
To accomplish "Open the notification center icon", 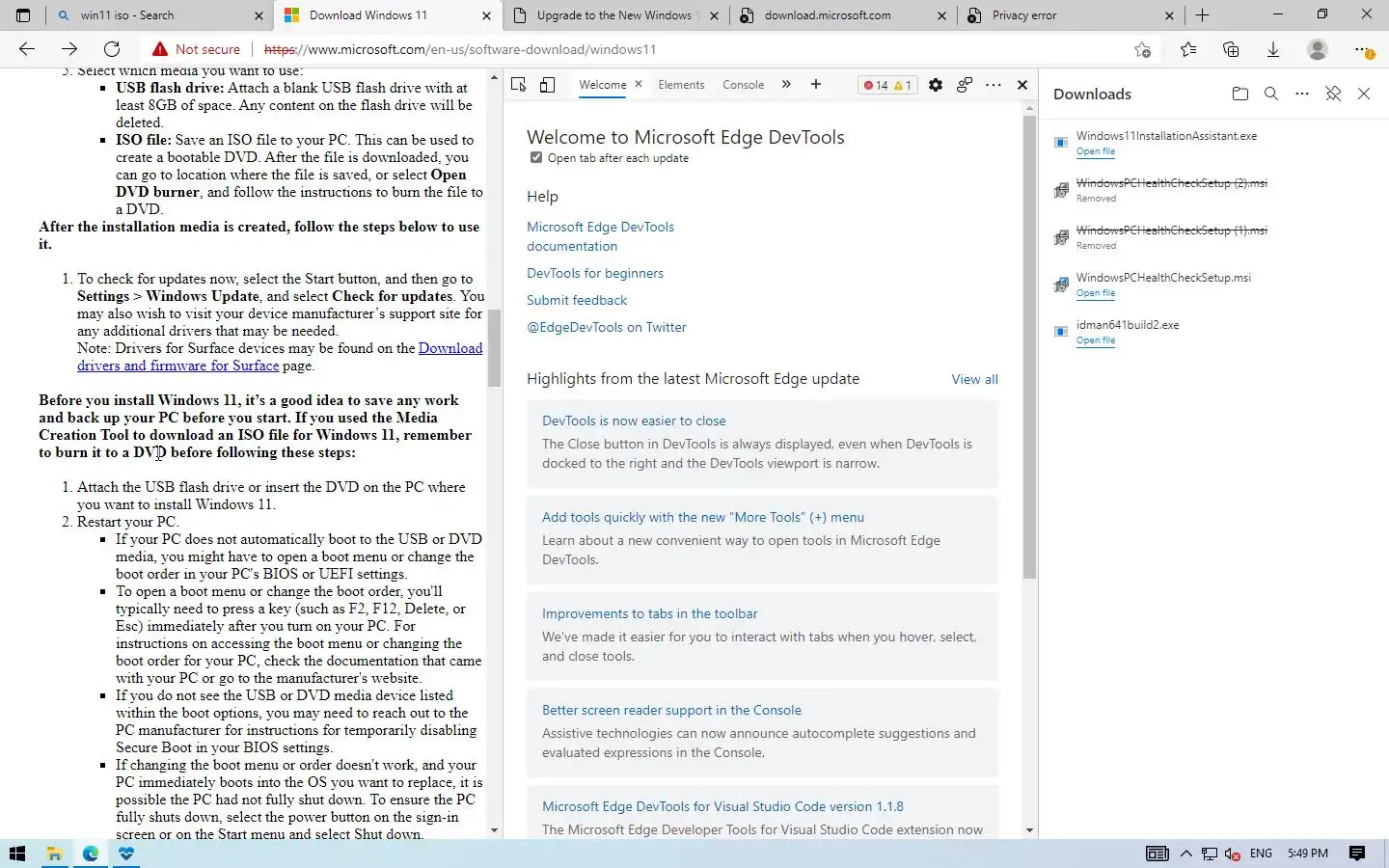I will 1357,854.
